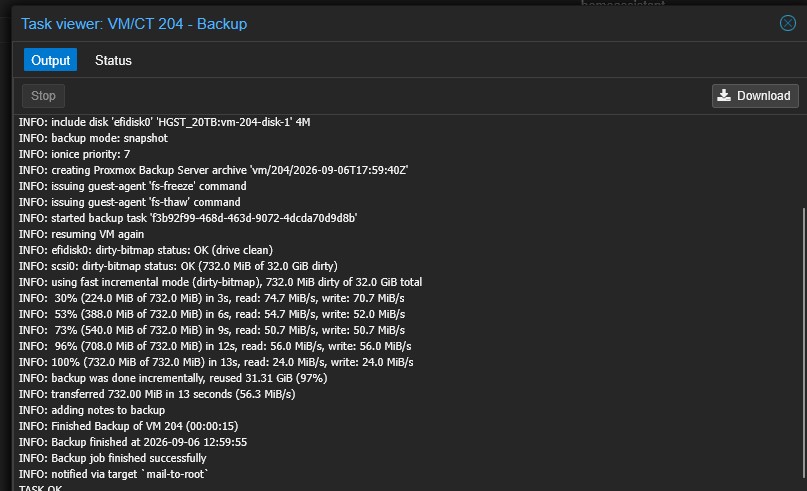807x491 pixels.
Task: Click the 'Backup finished at 2026-09-06' line
Action: [x=133, y=442]
